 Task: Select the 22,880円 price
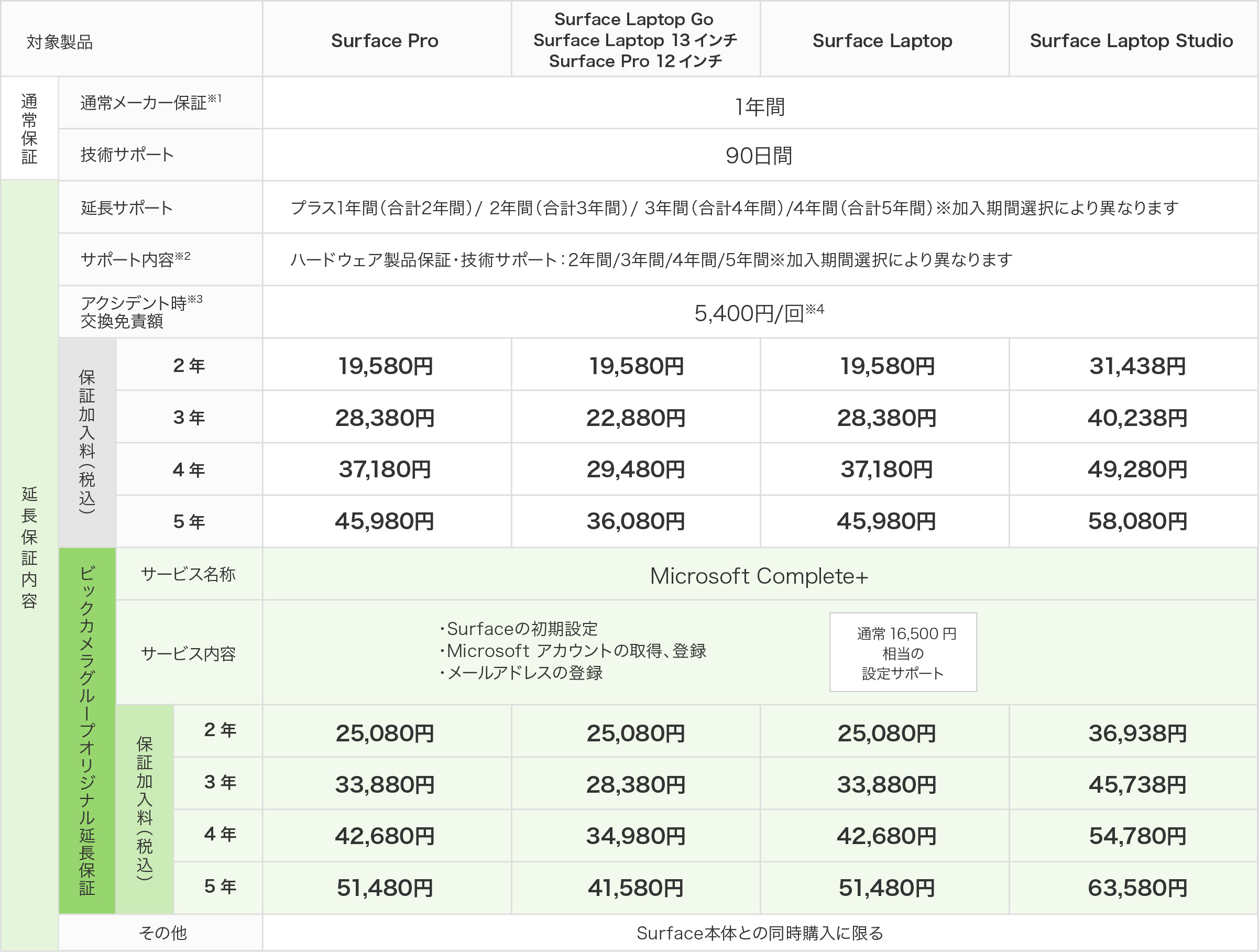(x=636, y=418)
